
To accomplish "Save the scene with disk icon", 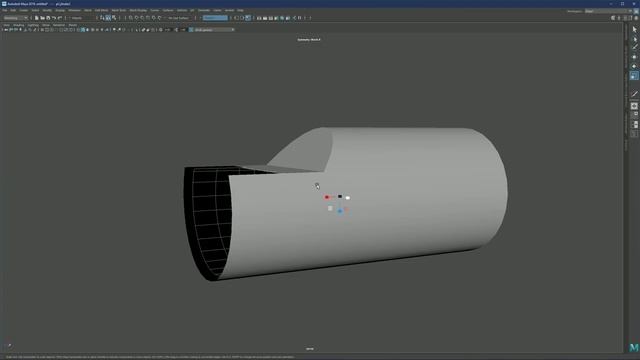I will [48, 18].
